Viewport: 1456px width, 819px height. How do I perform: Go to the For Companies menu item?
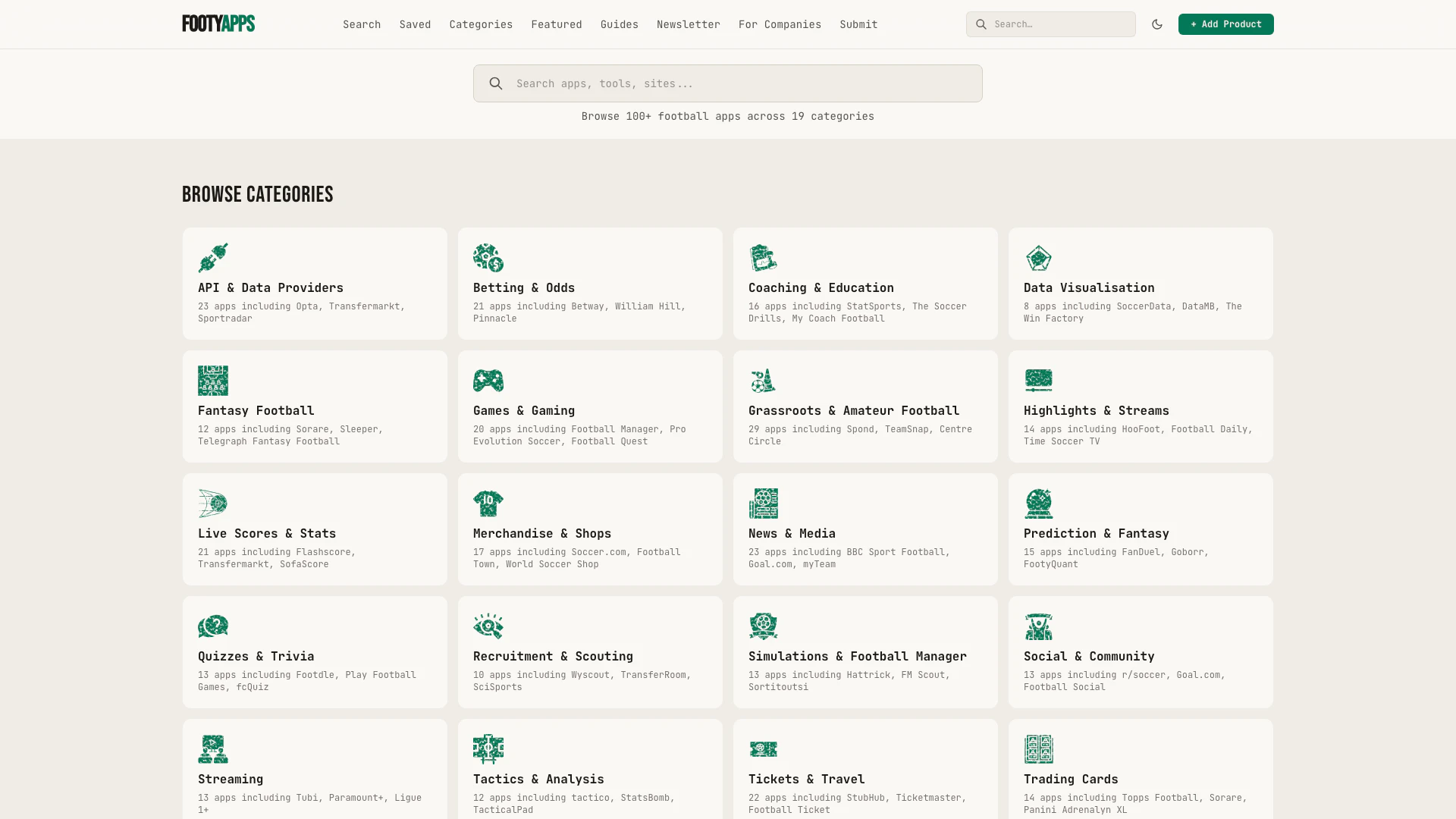pos(780,24)
